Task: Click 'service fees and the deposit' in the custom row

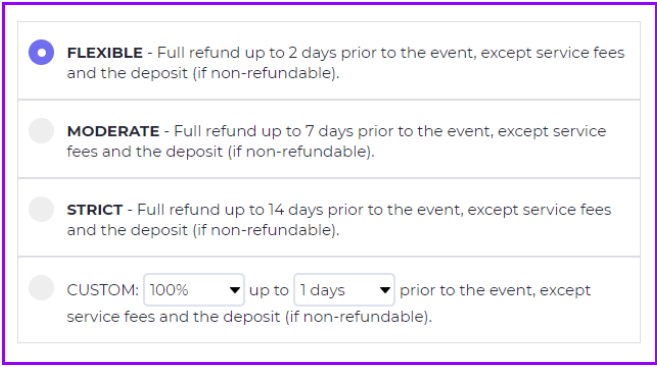Action: click(173, 317)
